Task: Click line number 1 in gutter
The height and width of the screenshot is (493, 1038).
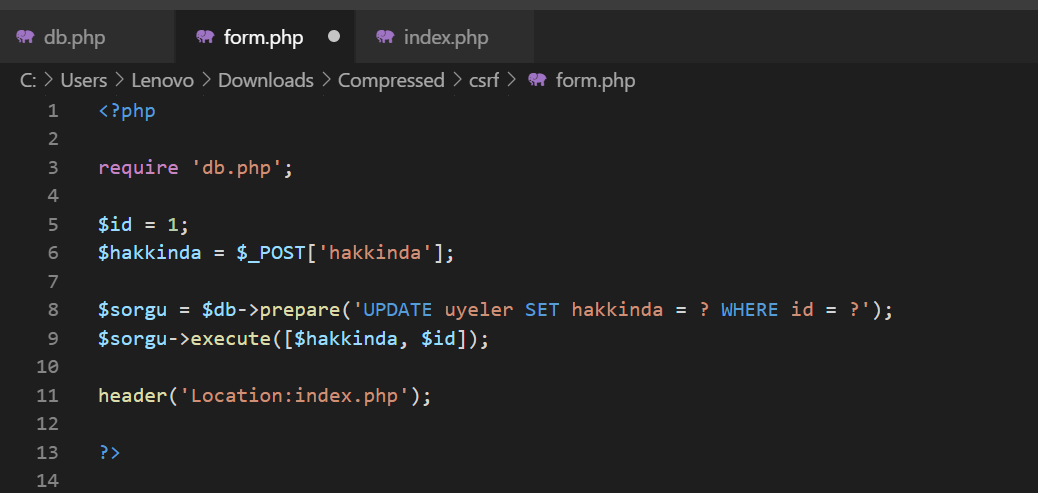Action: point(52,111)
